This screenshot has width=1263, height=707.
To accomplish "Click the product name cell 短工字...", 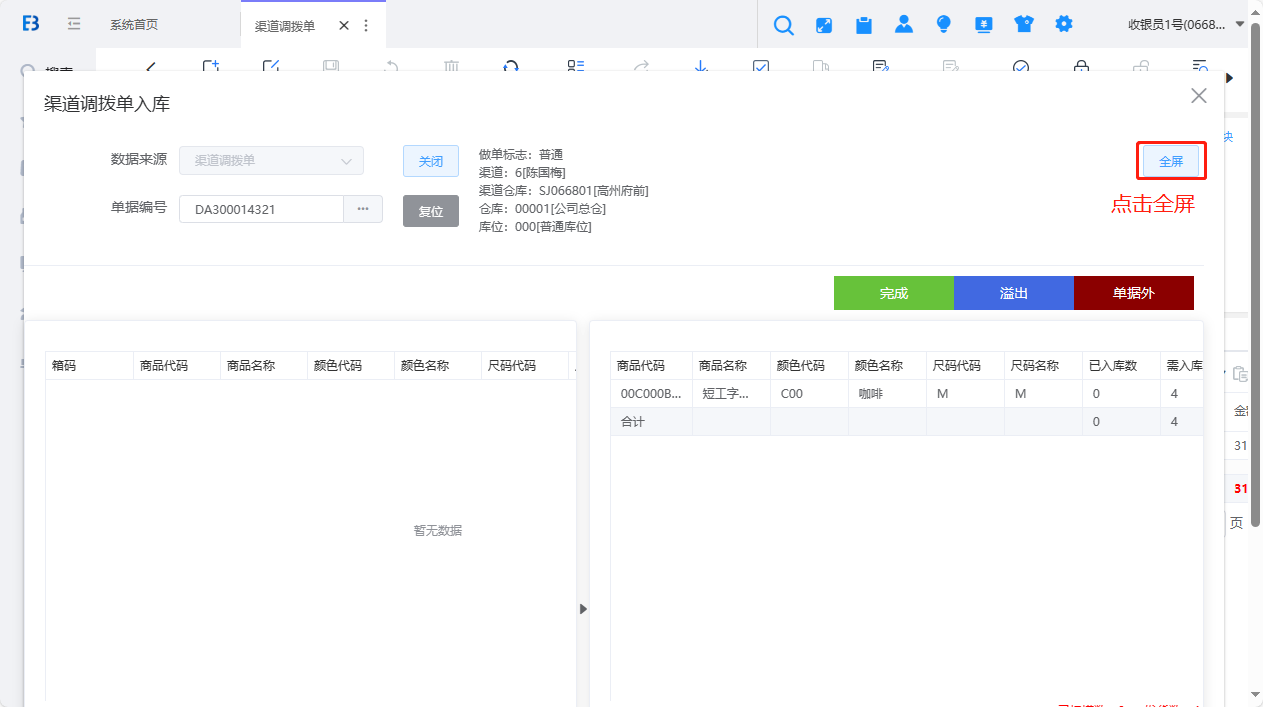I will pos(731,394).
